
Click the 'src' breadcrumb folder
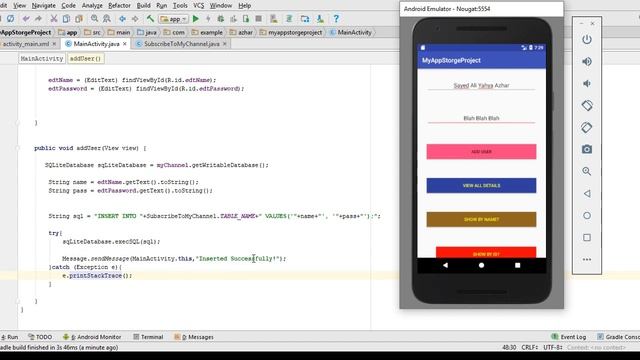click(x=93, y=32)
